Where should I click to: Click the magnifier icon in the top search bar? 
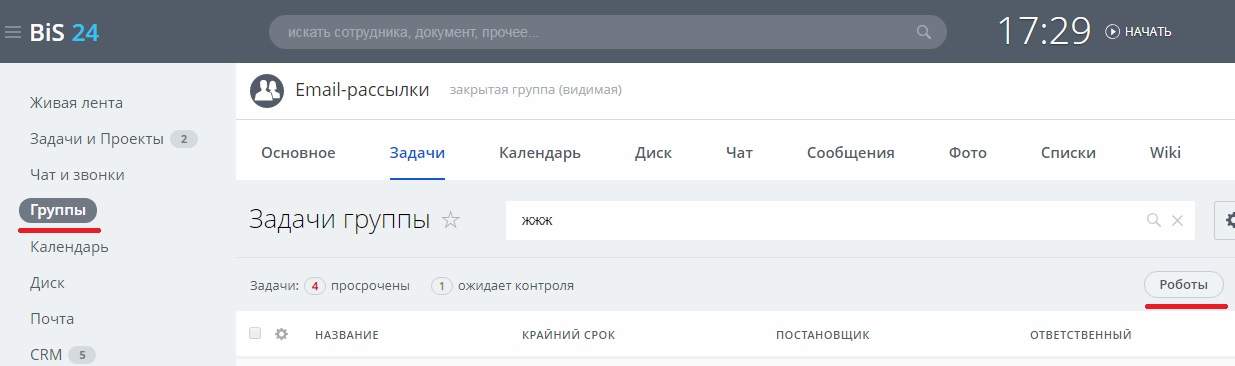(923, 32)
